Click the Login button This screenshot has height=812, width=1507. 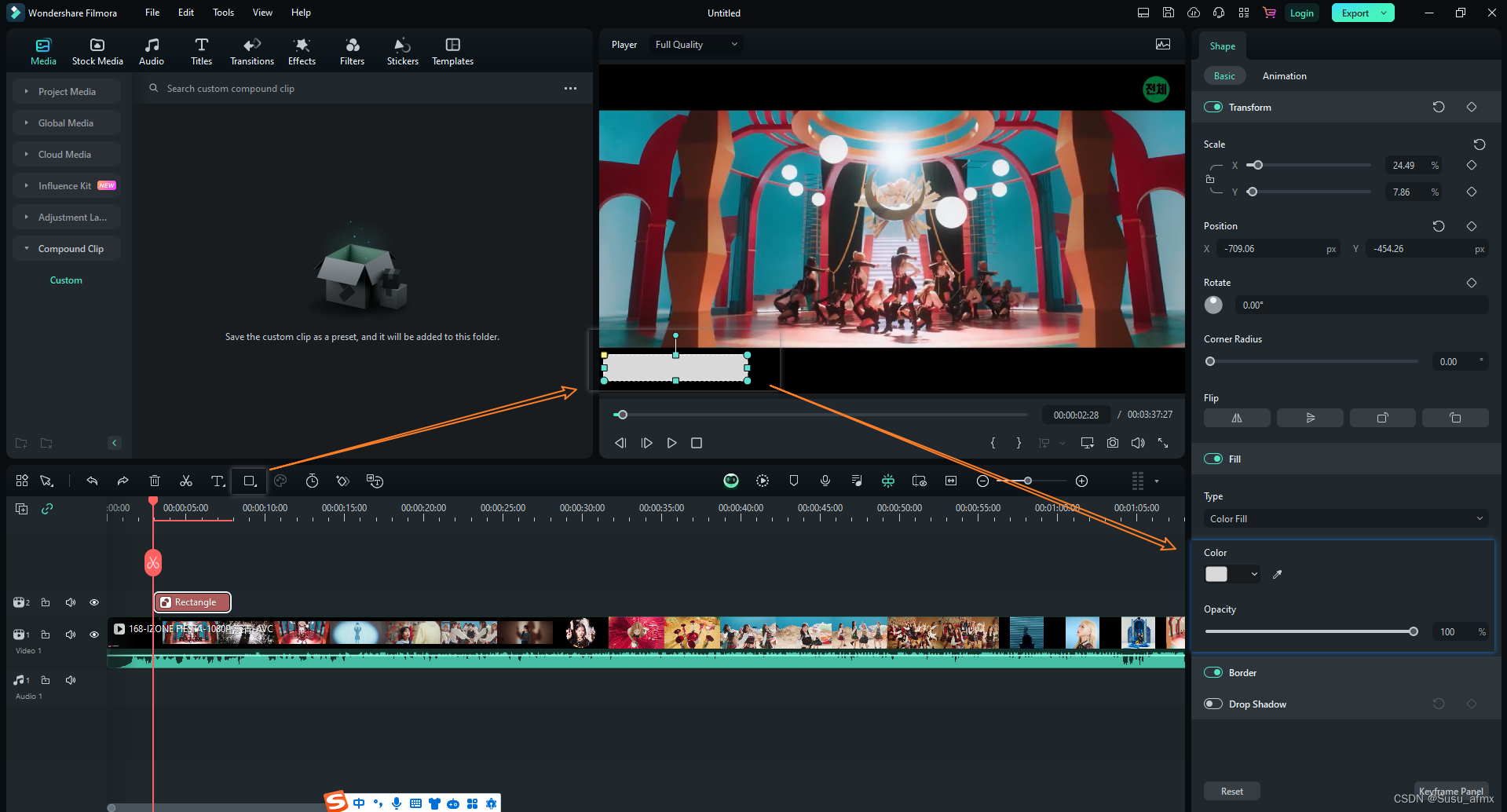pos(1301,13)
